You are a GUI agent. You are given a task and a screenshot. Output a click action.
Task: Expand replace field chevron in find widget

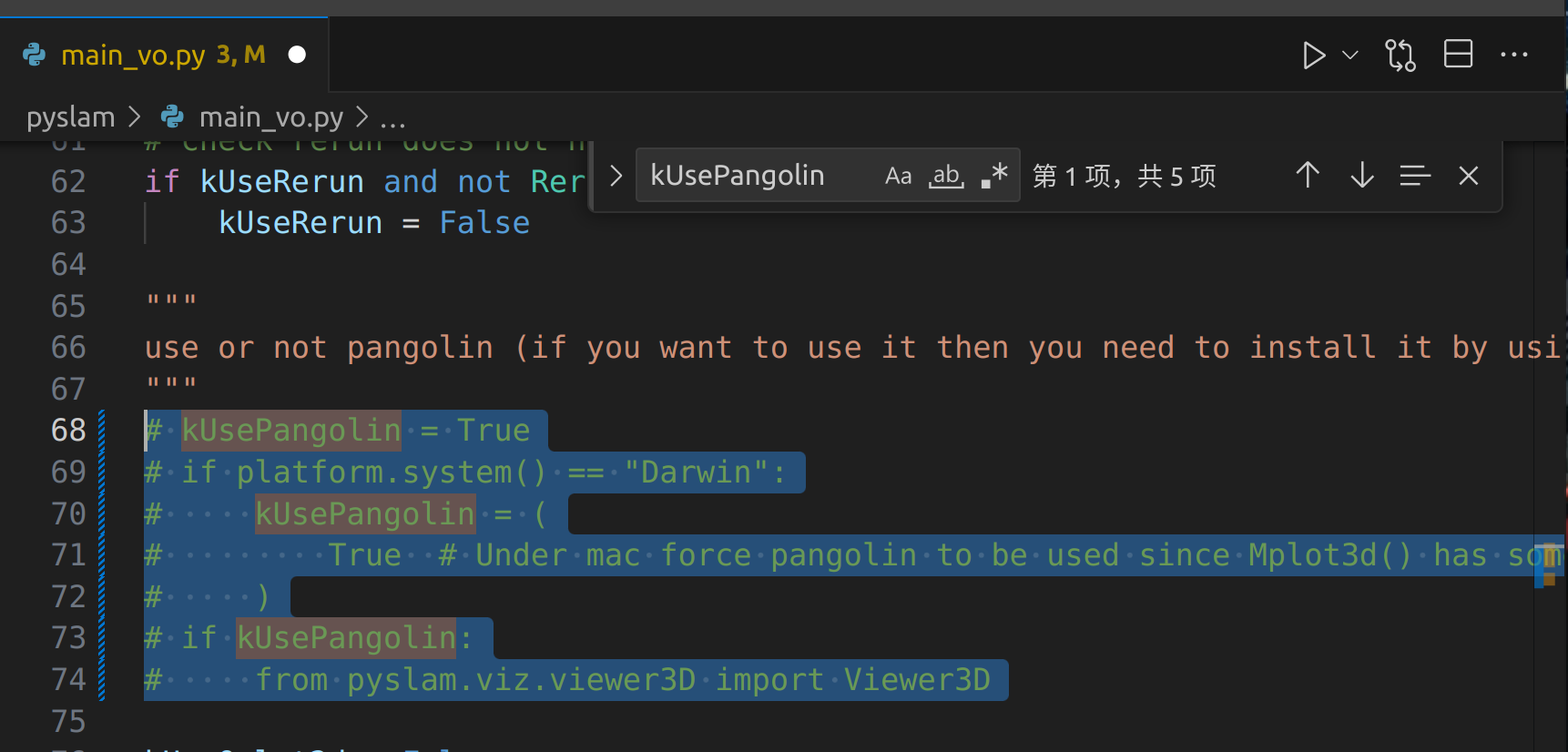point(616,176)
